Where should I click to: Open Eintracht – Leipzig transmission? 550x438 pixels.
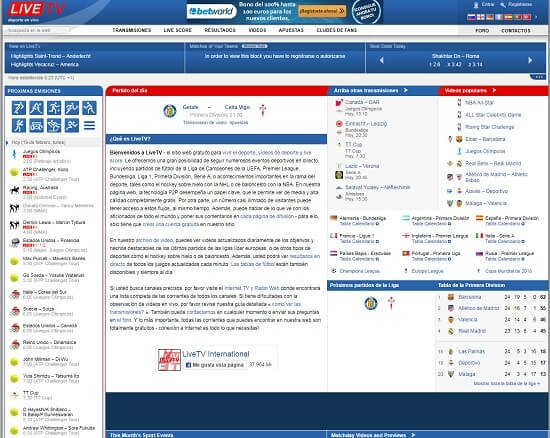point(366,124)
